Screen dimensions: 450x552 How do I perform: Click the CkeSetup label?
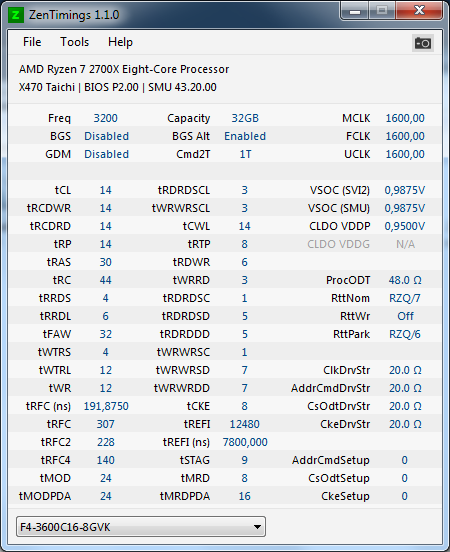pos(345,496)
